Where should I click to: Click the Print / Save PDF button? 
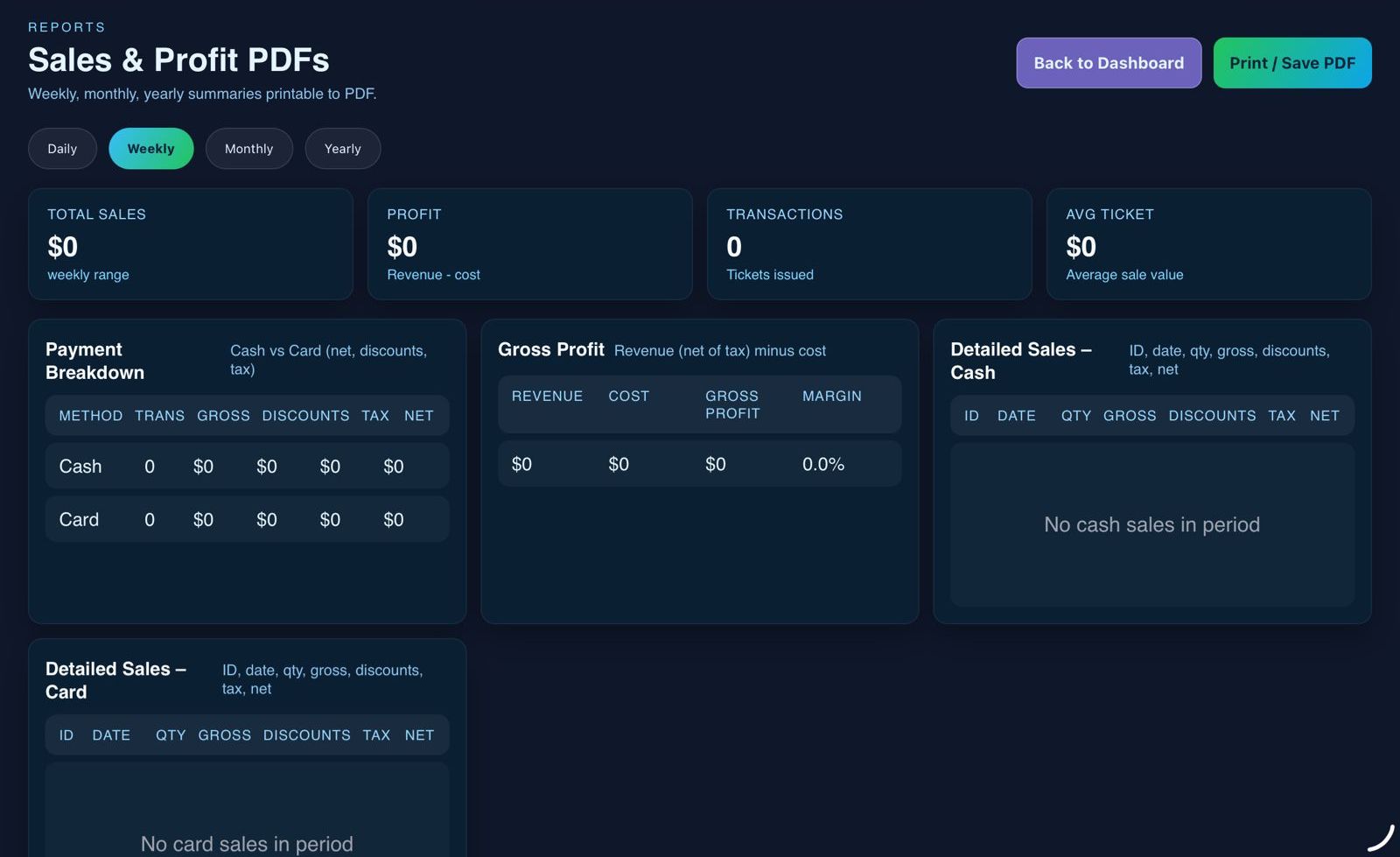click(1292, 63)
